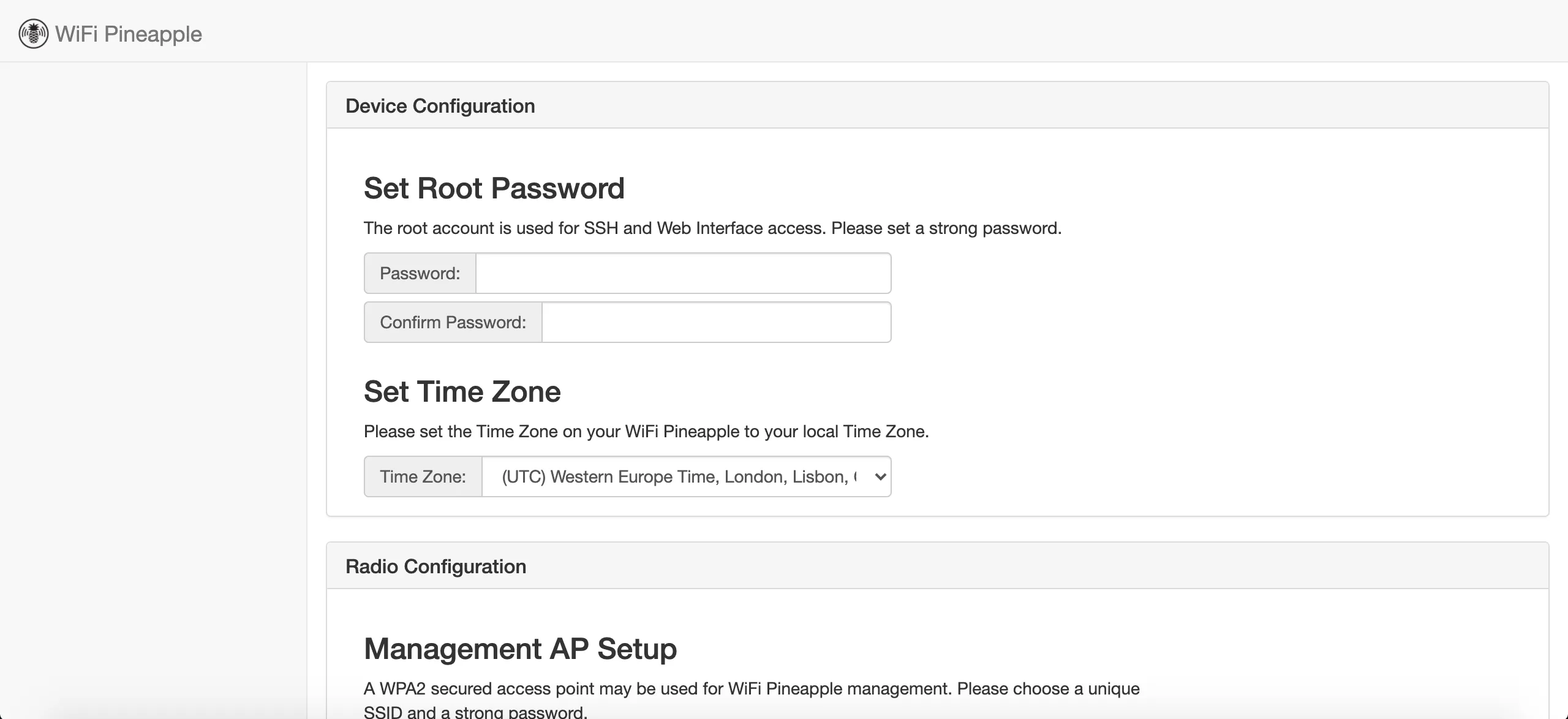Open the WiFi Pineapple title link

[x=129, y=34]
